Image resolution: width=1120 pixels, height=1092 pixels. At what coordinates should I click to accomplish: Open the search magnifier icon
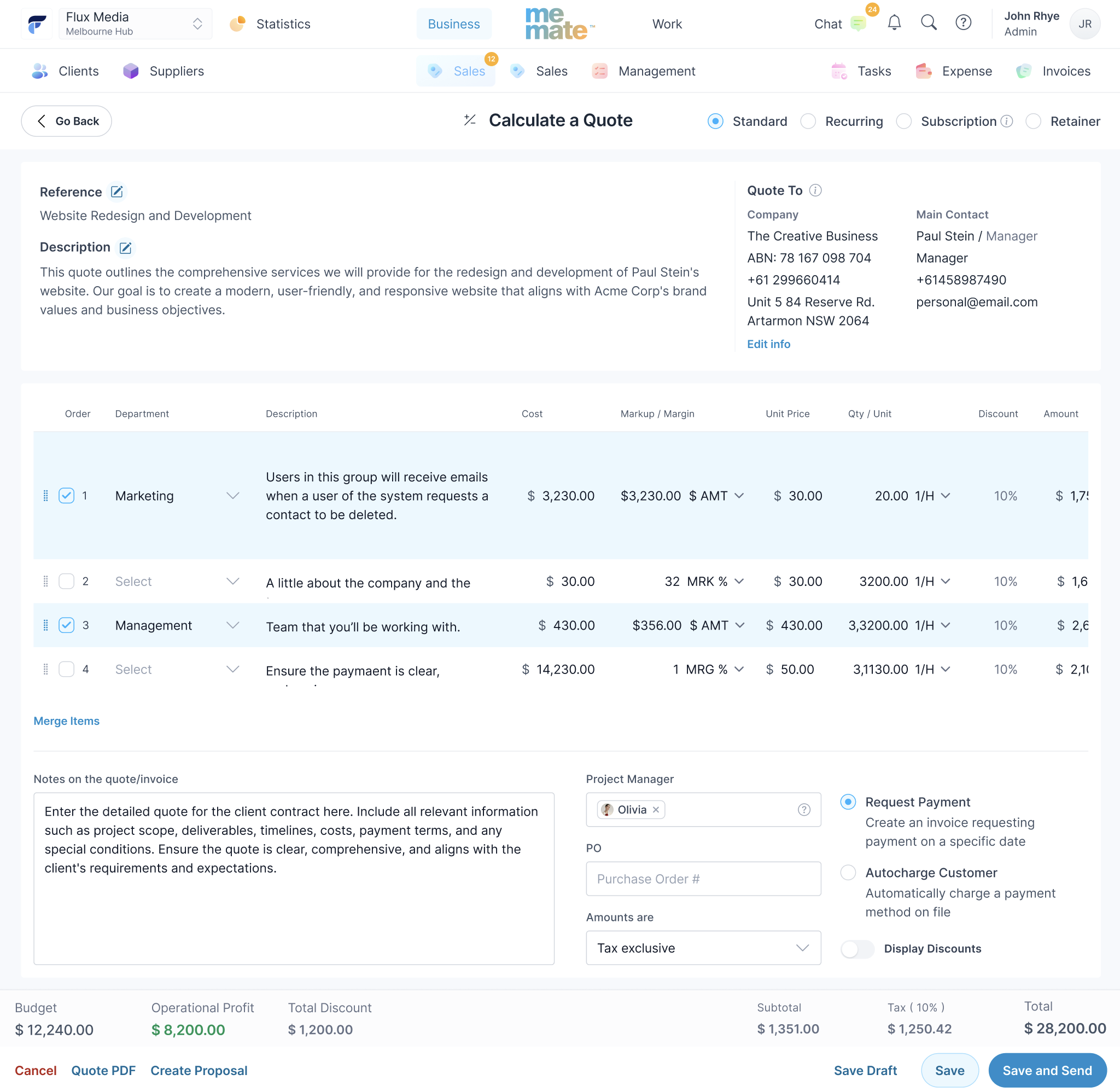(x=929, y=24)
